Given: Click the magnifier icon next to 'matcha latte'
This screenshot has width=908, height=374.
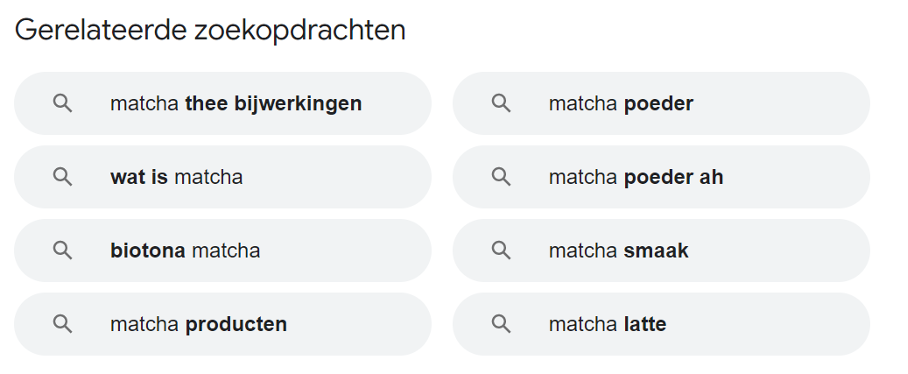Looking at the screenshot, I should tap(501, 324).
